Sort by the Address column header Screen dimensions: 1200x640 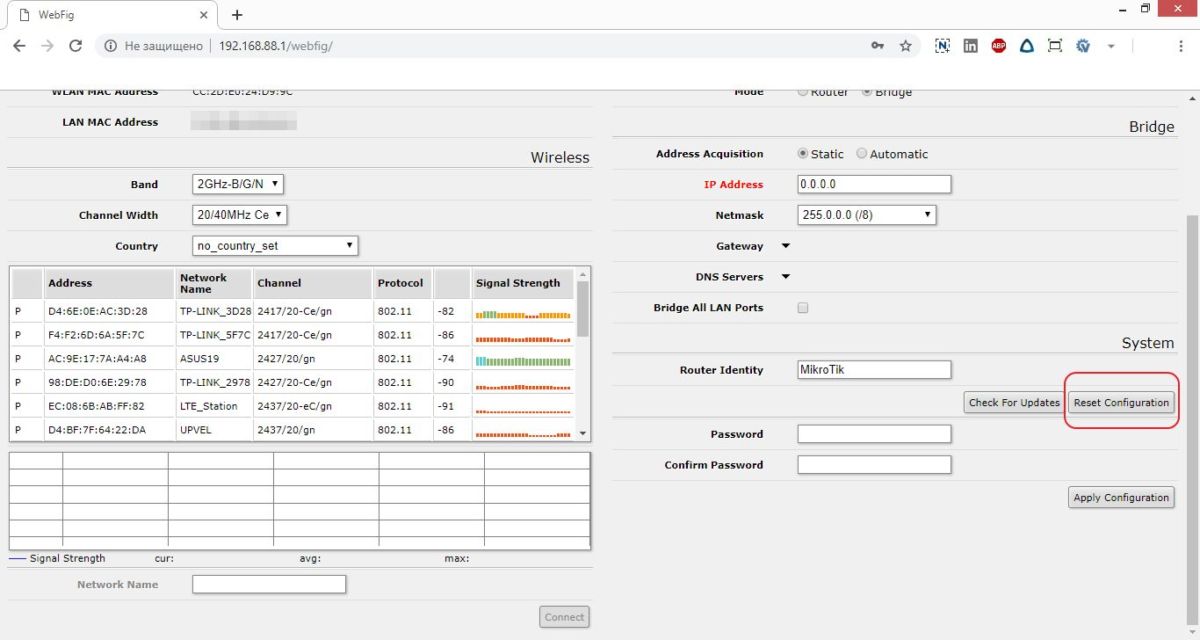(x=108, y=283)
